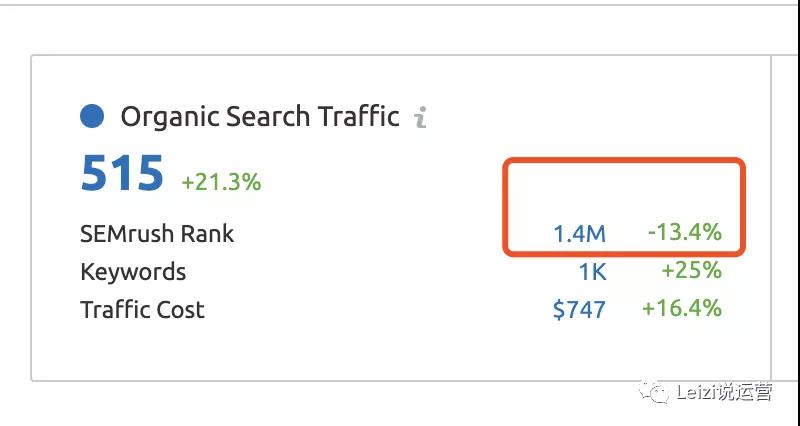Click the blue Organic Search dot
This screenshot has width=800, height=426.
[92, 116]
